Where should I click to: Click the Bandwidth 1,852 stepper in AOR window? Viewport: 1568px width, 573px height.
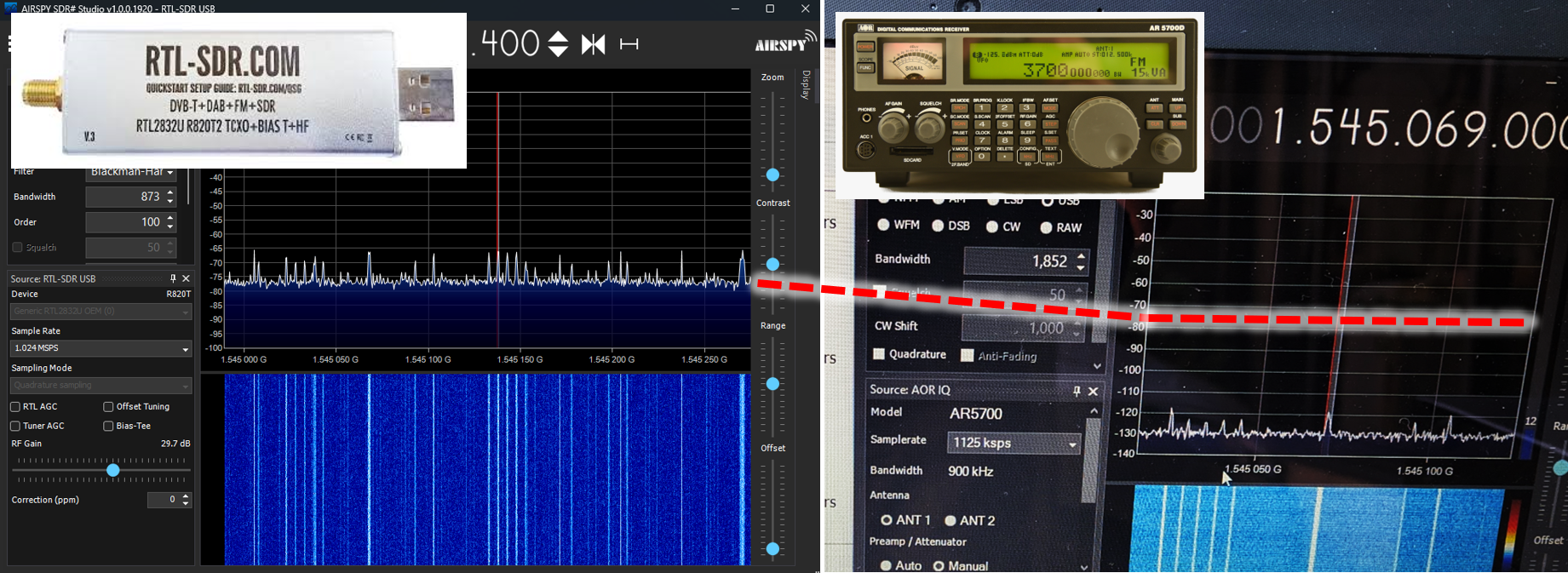(x=1081, y=261)
